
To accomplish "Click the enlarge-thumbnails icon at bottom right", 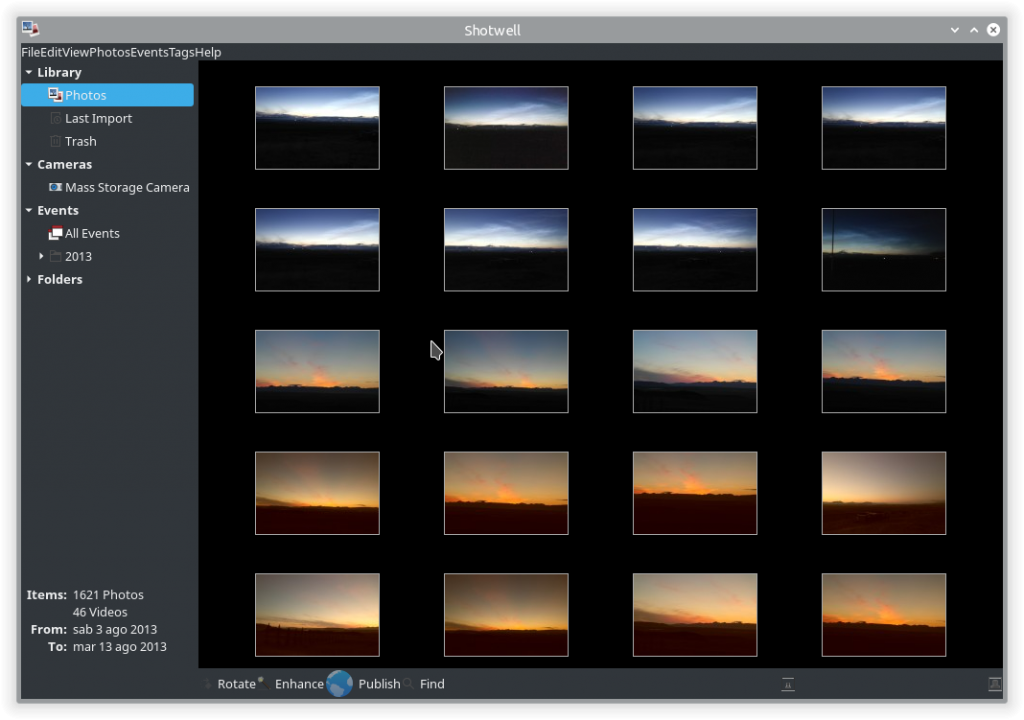I will (x=995, y=684).
